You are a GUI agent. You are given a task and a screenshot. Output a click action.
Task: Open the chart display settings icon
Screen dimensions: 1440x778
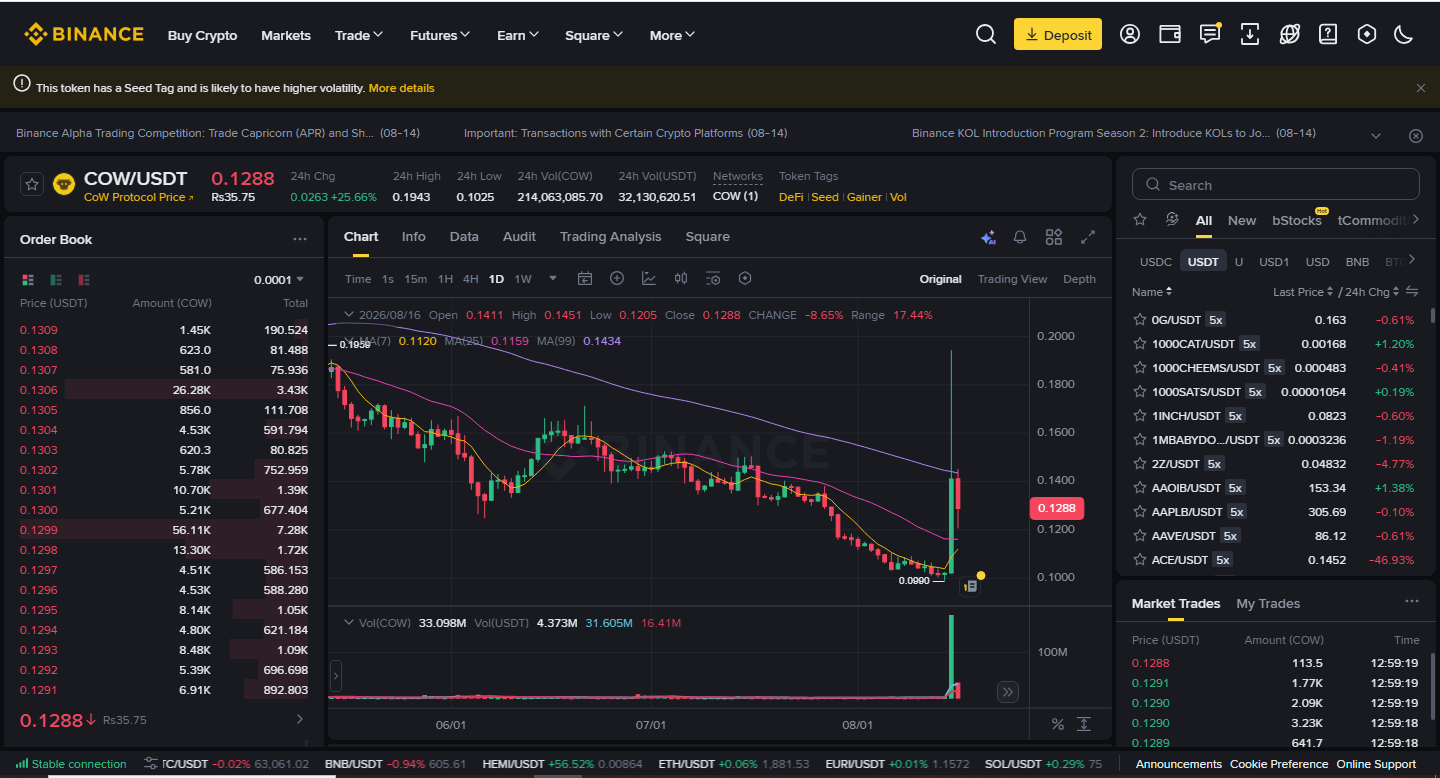713,279
